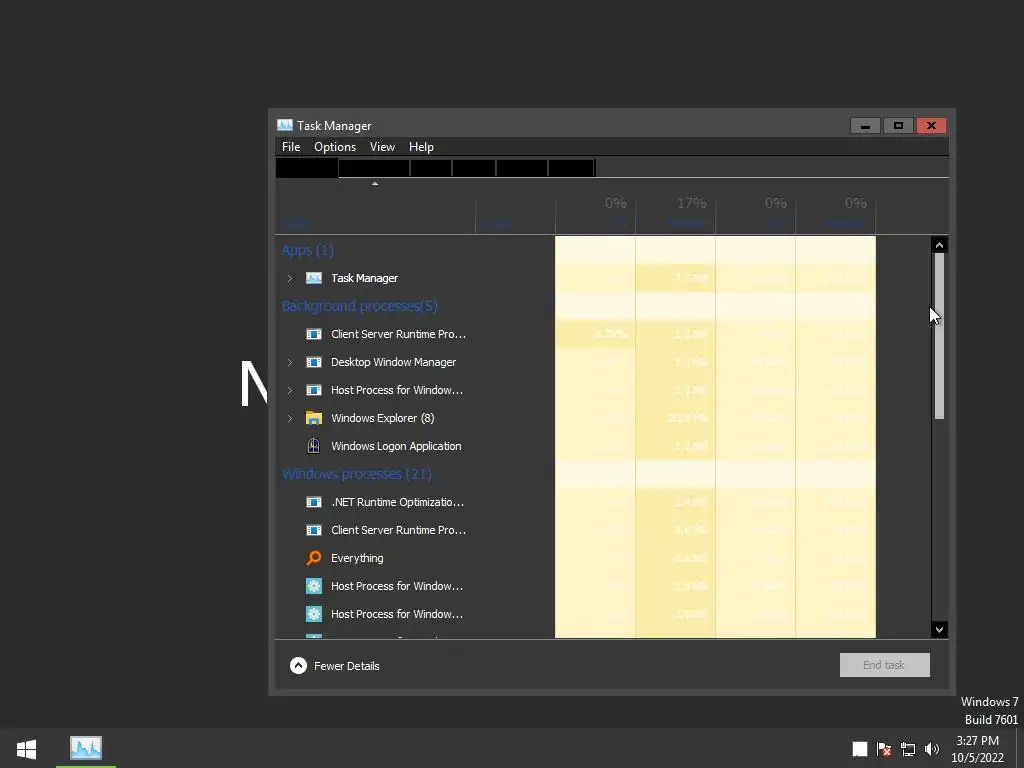Click the Task Manager taskbar icon
Screen dimensions: 1024x768
tap(86, 748)
